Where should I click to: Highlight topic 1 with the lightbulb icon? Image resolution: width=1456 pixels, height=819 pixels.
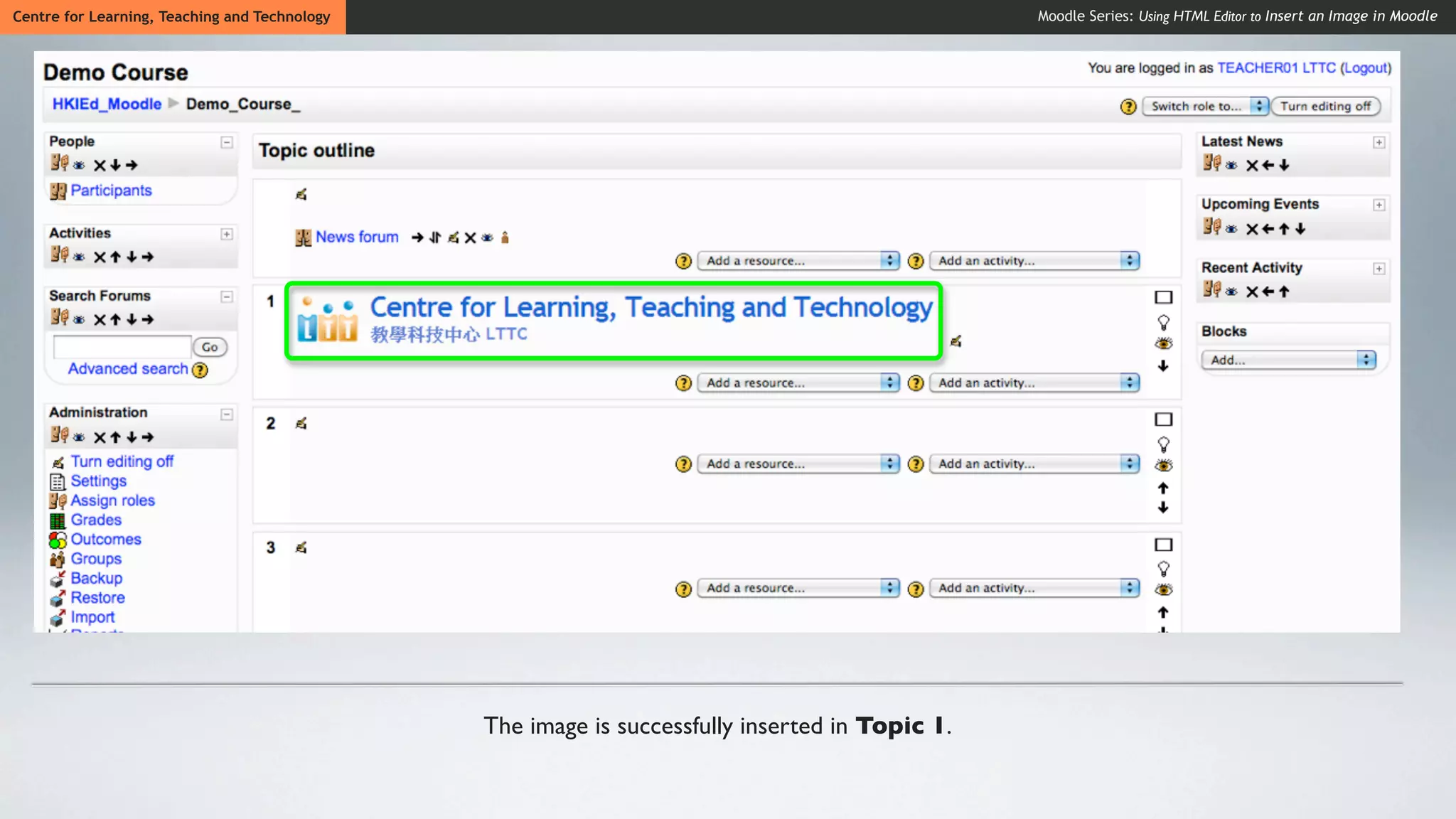(x=1163, y=323)
